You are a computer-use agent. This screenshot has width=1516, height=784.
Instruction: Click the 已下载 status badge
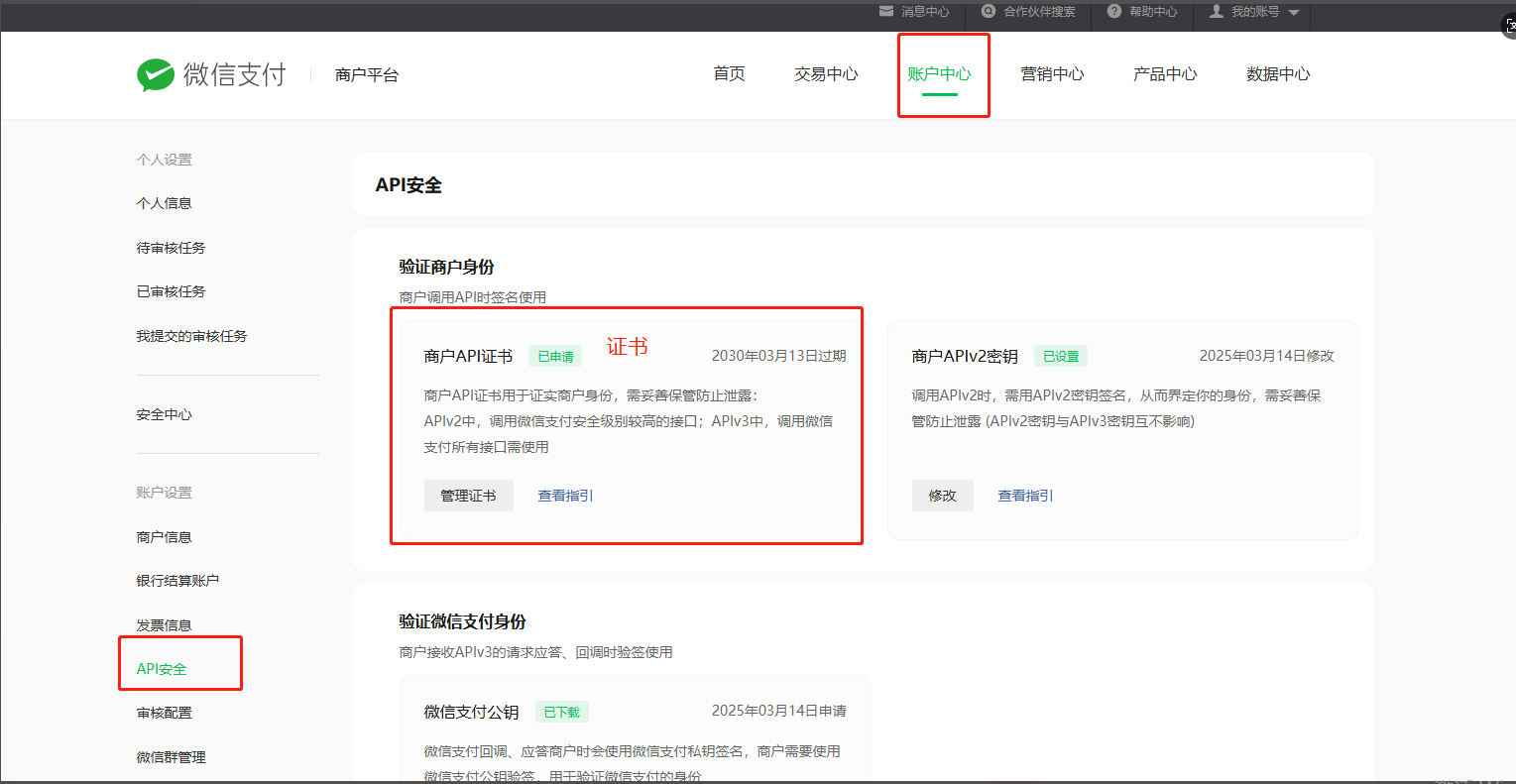point(562,712)
